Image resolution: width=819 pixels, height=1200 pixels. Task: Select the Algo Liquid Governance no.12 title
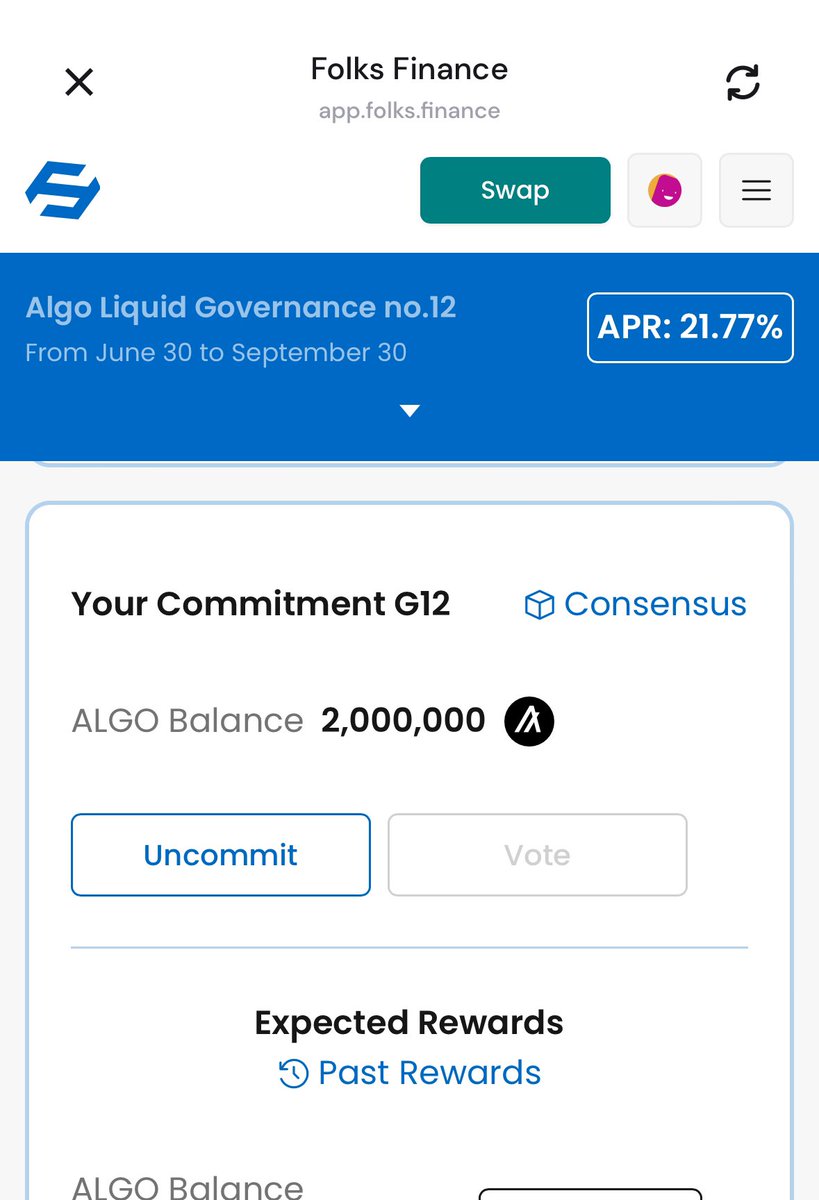(x=241, y=307)
